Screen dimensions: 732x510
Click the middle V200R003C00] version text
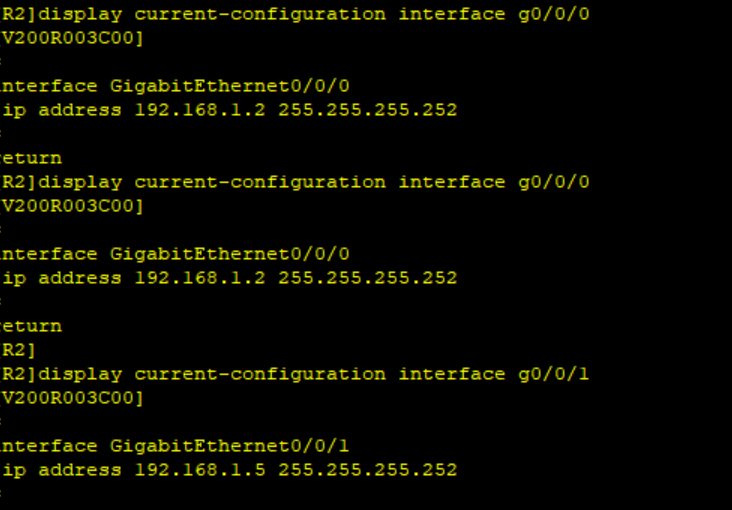(x=73, y=206)
